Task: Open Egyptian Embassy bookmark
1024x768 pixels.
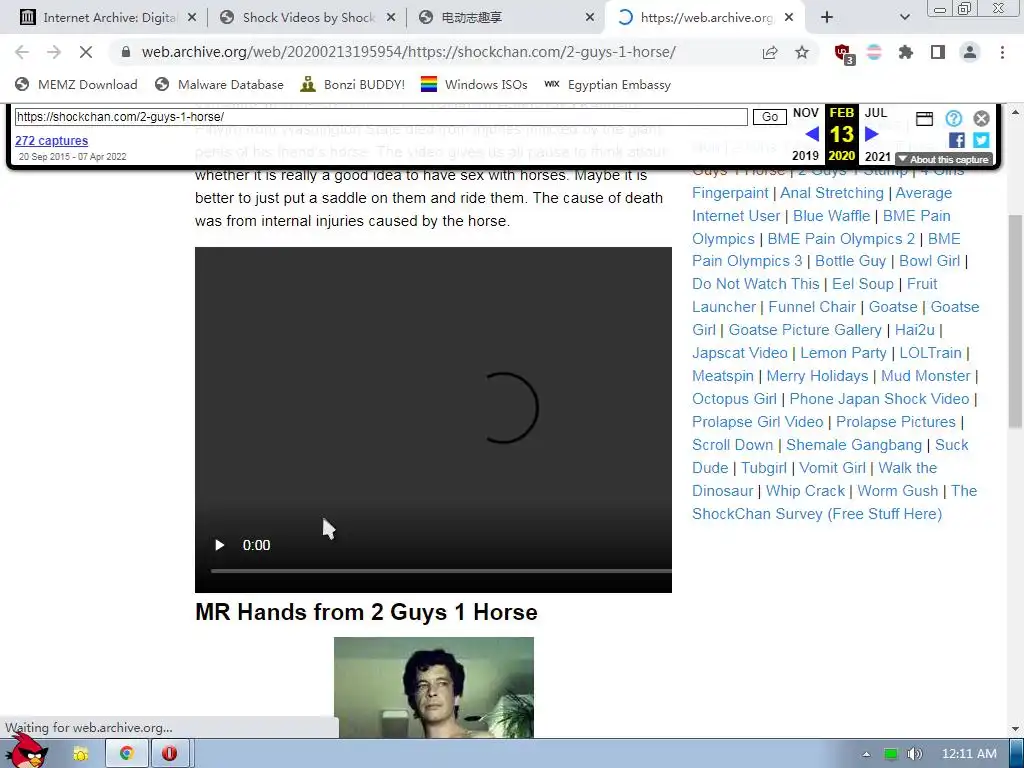Action: coord(608,84)
